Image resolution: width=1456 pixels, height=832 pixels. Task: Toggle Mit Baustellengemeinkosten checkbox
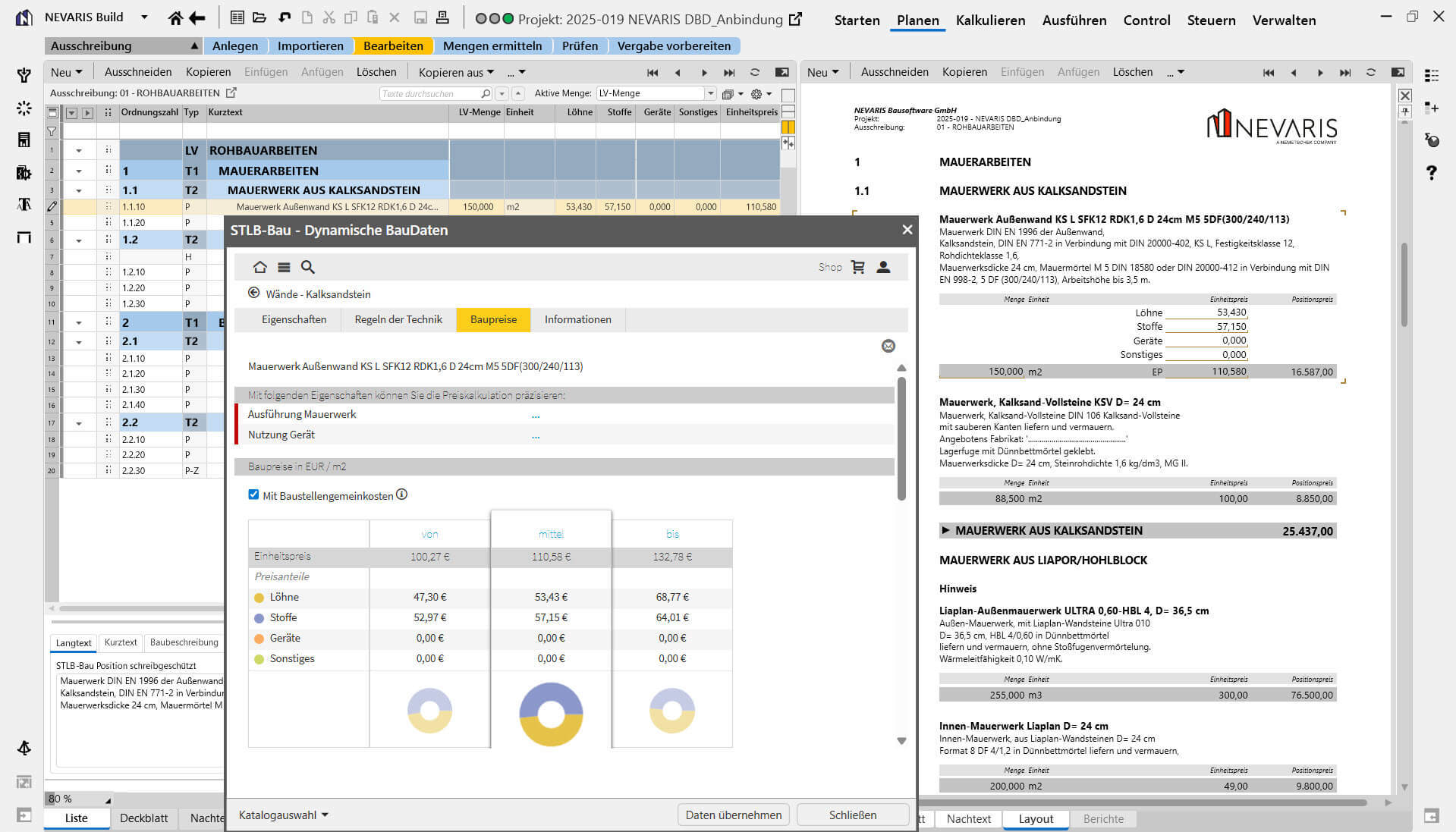[x=253, y=494]
